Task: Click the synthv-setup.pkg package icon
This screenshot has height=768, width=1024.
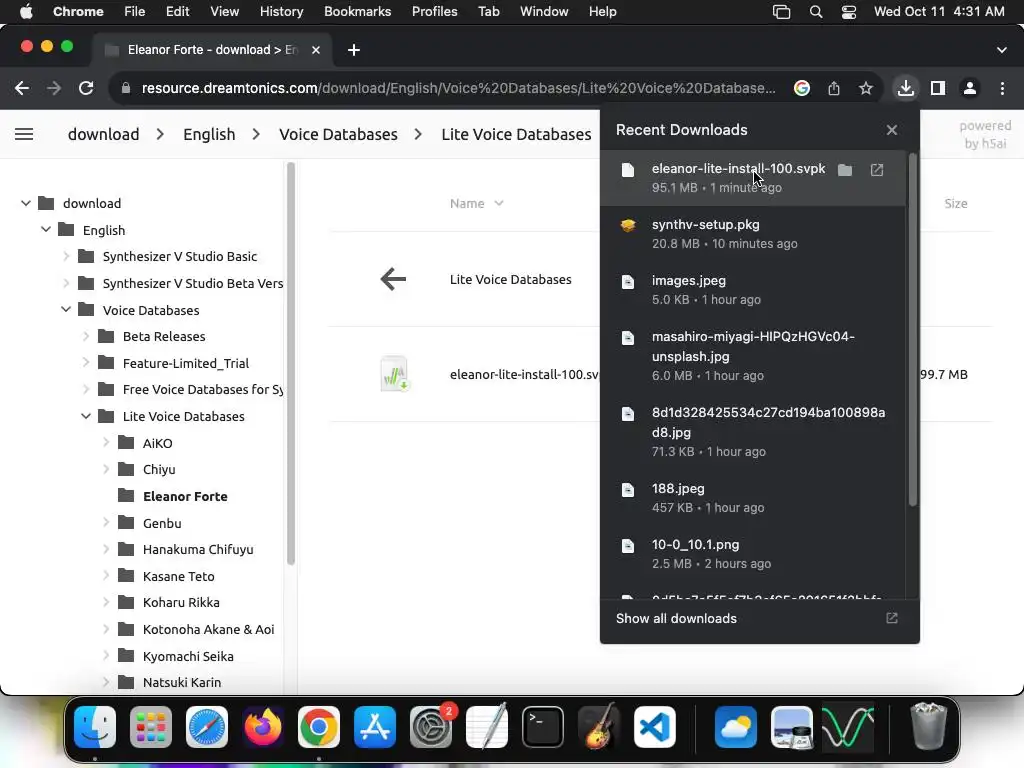Action: tap(628, 225)
